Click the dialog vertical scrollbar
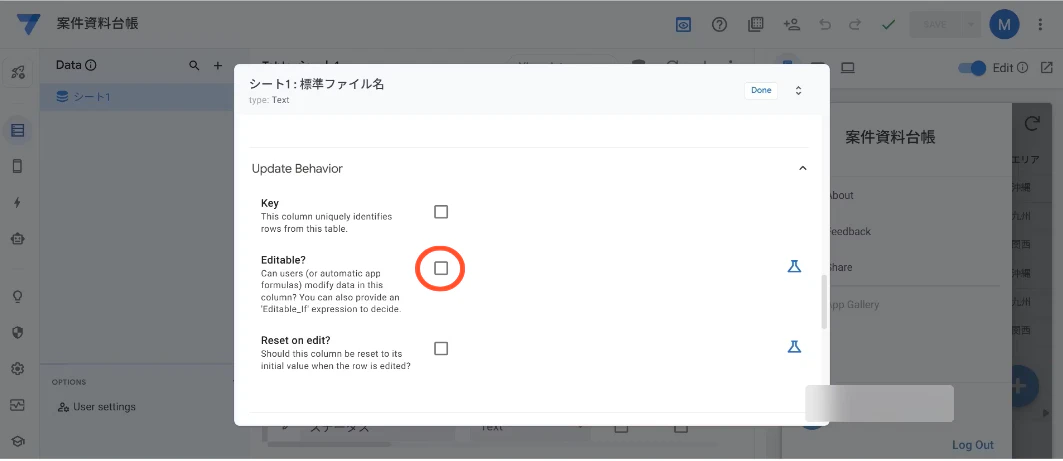Image resolution: width=1063 pixels, height=461 pixels. coord(824,302)
